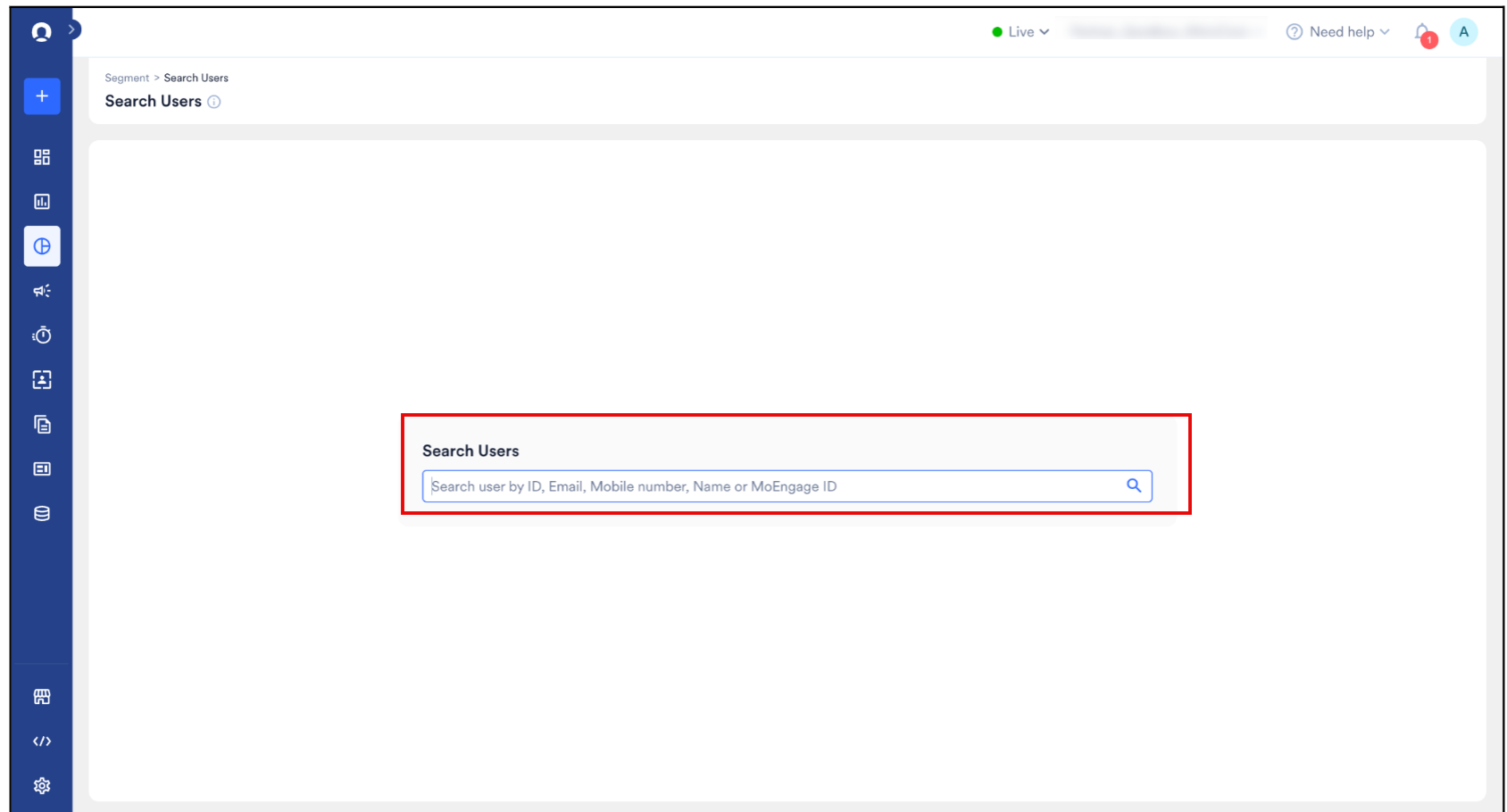This screenshot has width=1507, height=812.
Task: Click the Segment breadcrumb link
Action: click(127, 79)
